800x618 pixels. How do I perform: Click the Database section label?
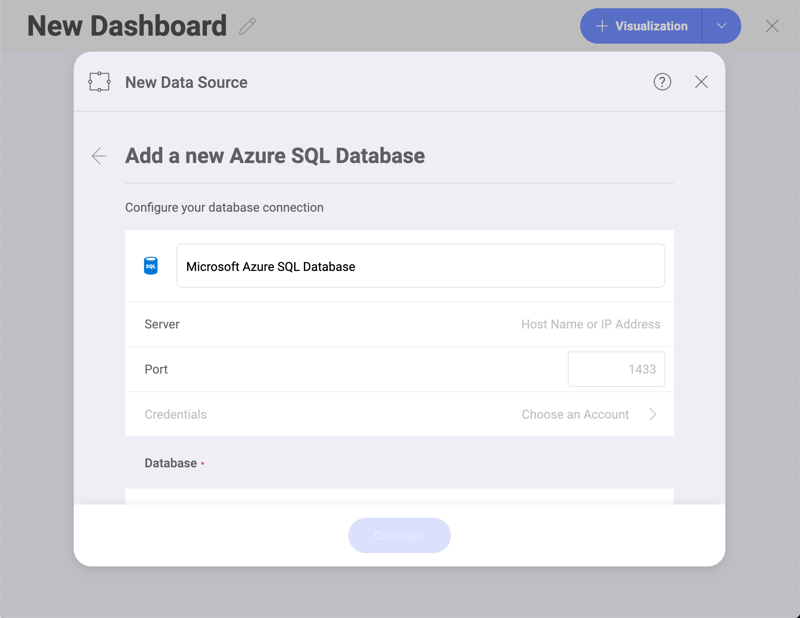click(171, 463)
